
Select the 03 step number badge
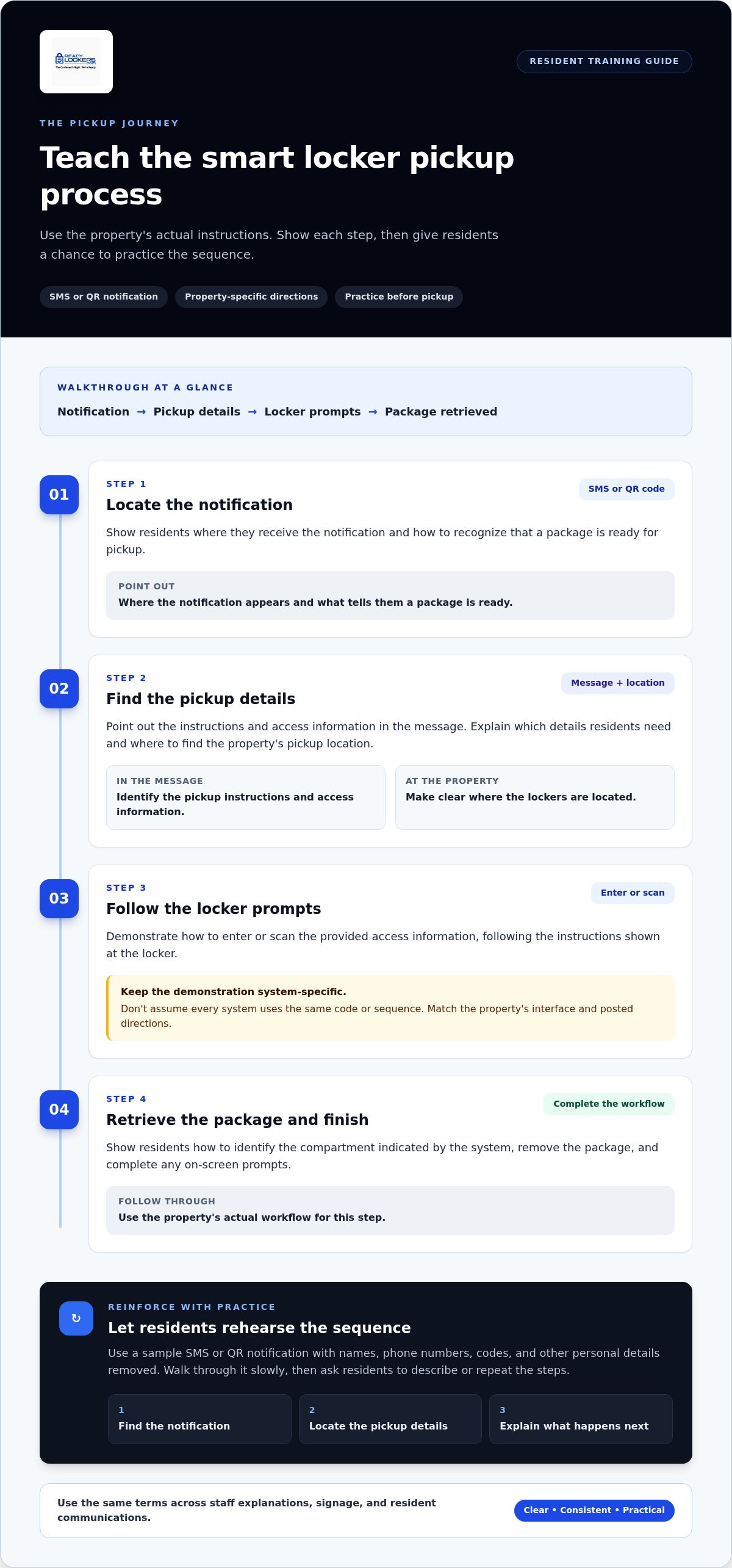(59, 899)
